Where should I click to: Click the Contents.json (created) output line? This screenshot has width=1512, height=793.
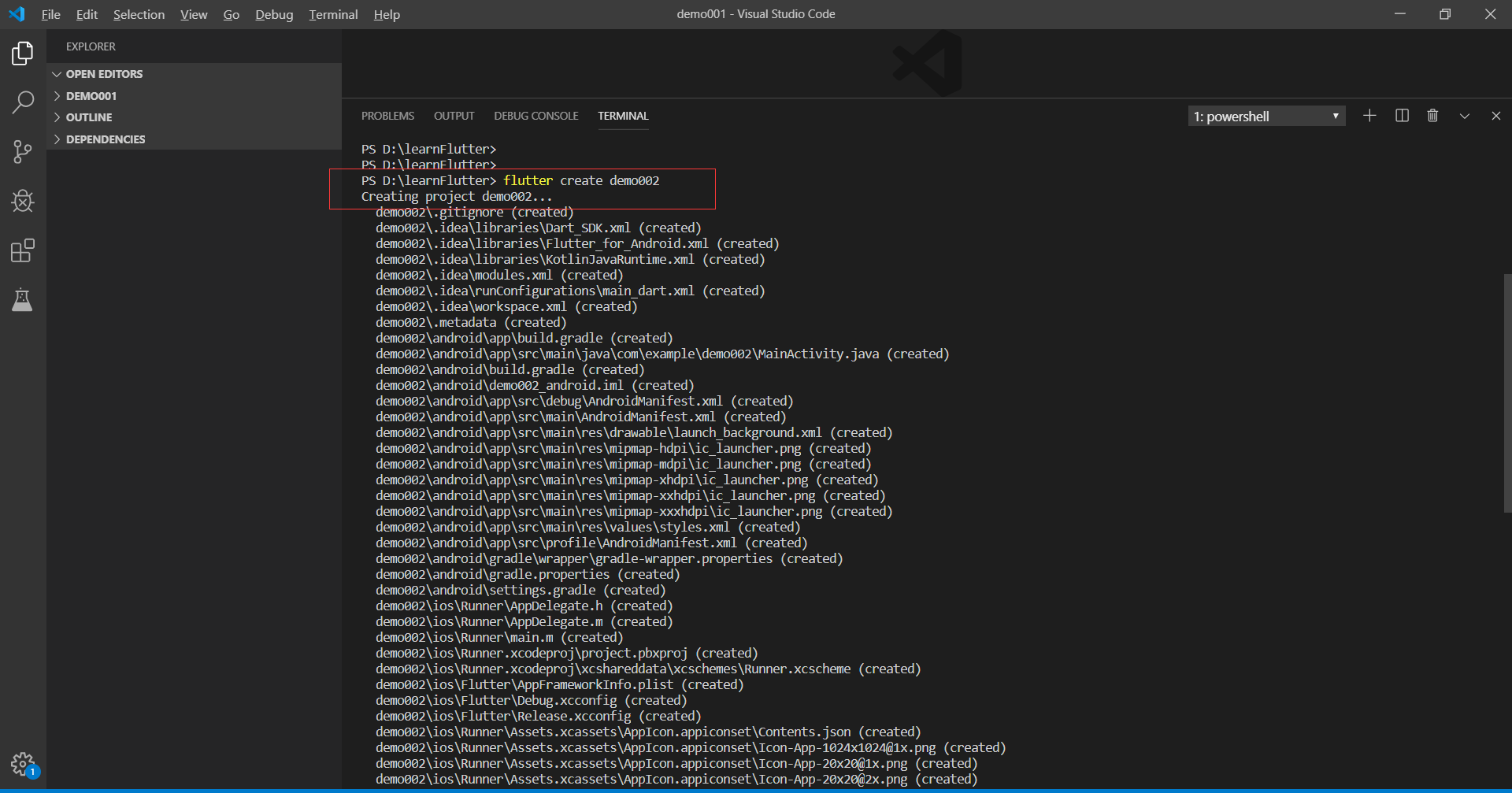(x=648, y=732)
